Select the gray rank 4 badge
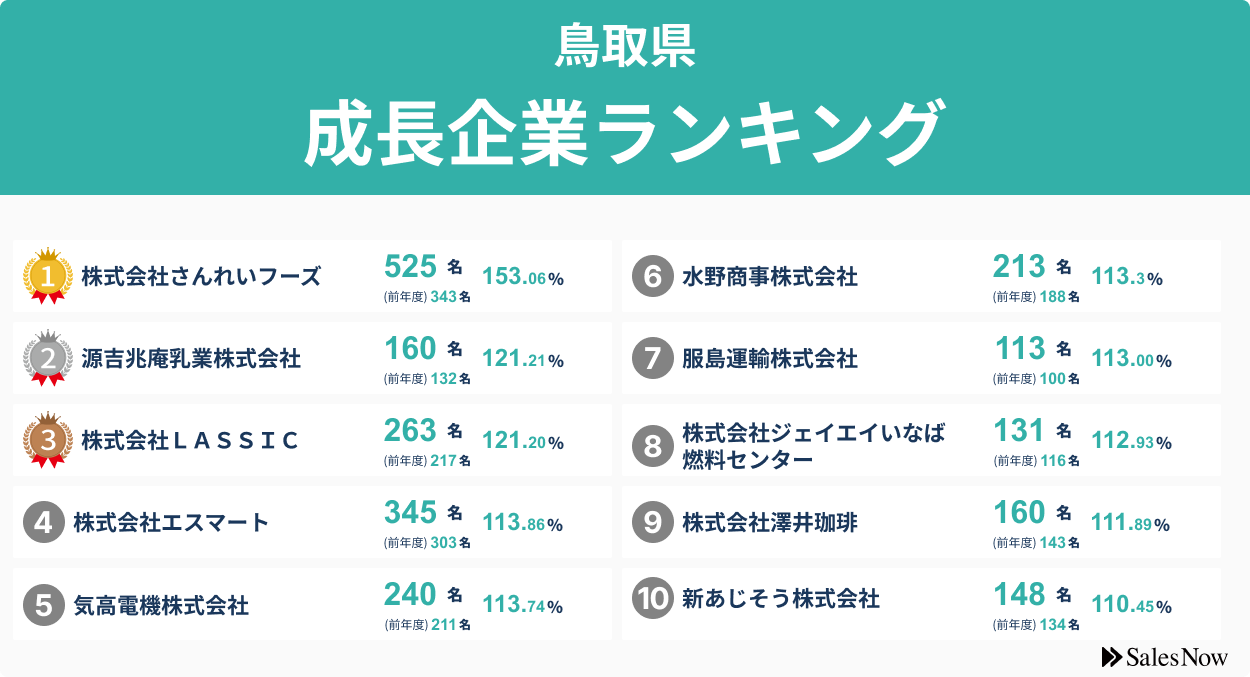 coord(43,522)
